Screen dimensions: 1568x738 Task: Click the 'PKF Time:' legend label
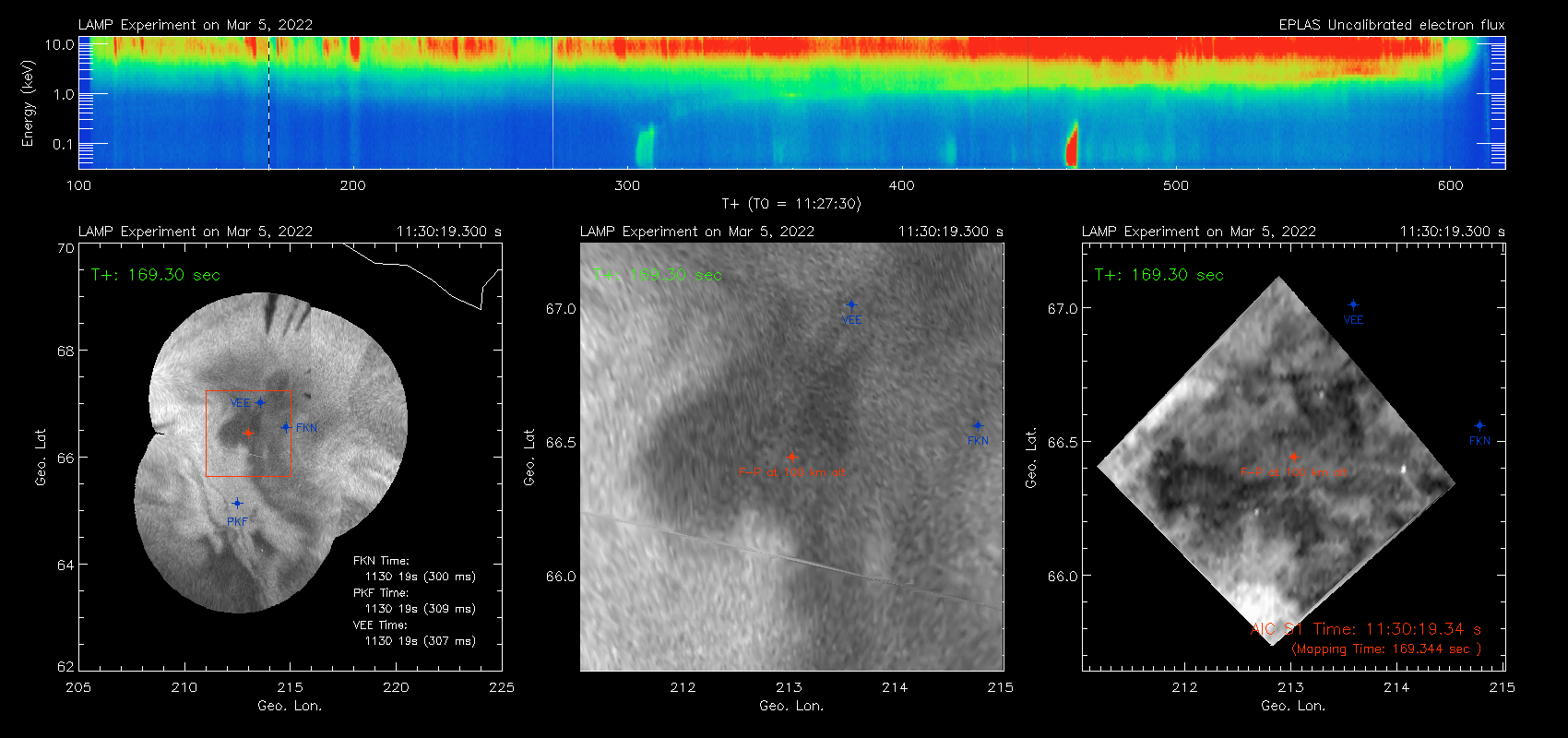[x=381, y=593]
